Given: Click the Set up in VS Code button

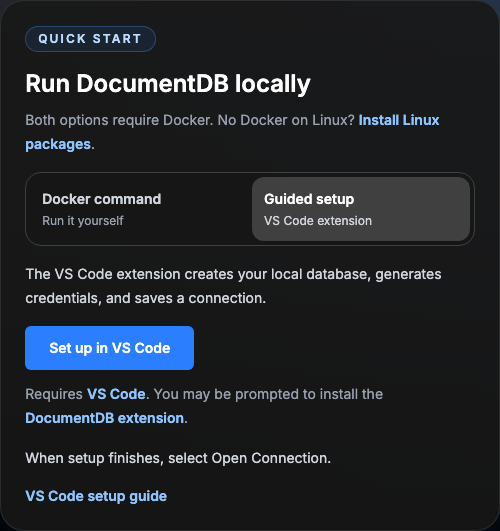Looking at the screenshot, I should [109, 348].
